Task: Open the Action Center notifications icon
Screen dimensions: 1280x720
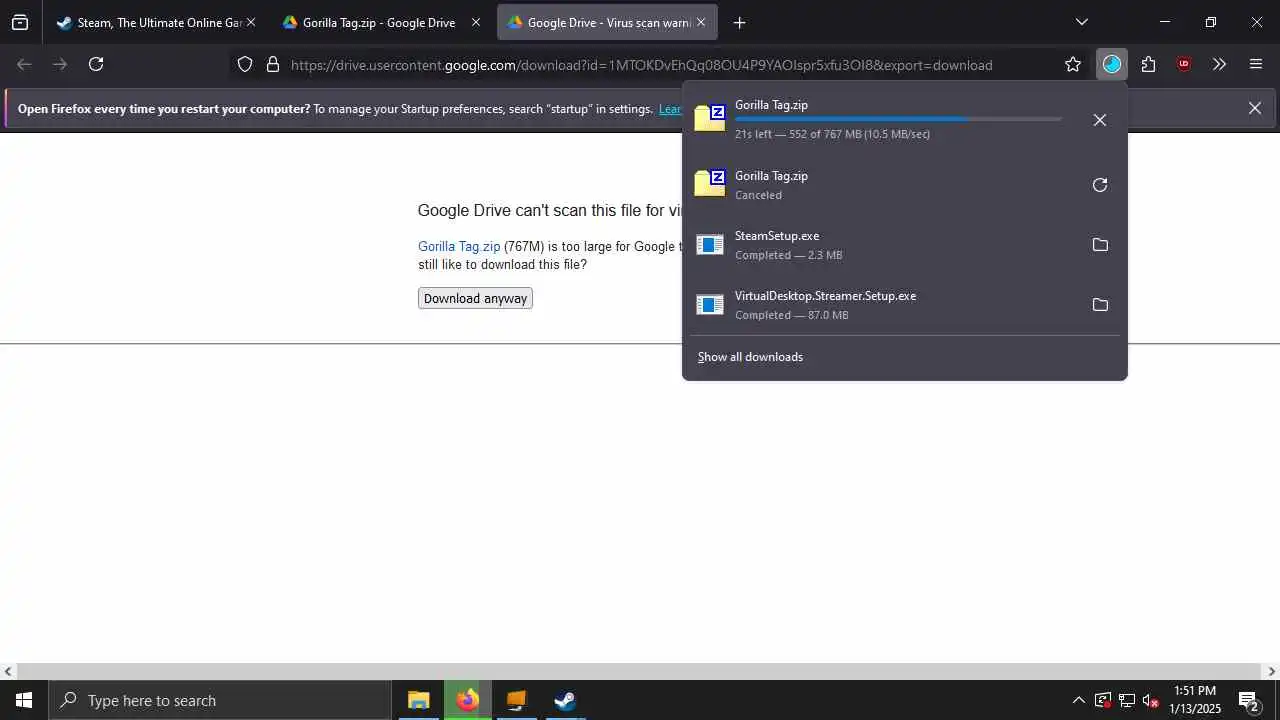Action: [1249, 700]
